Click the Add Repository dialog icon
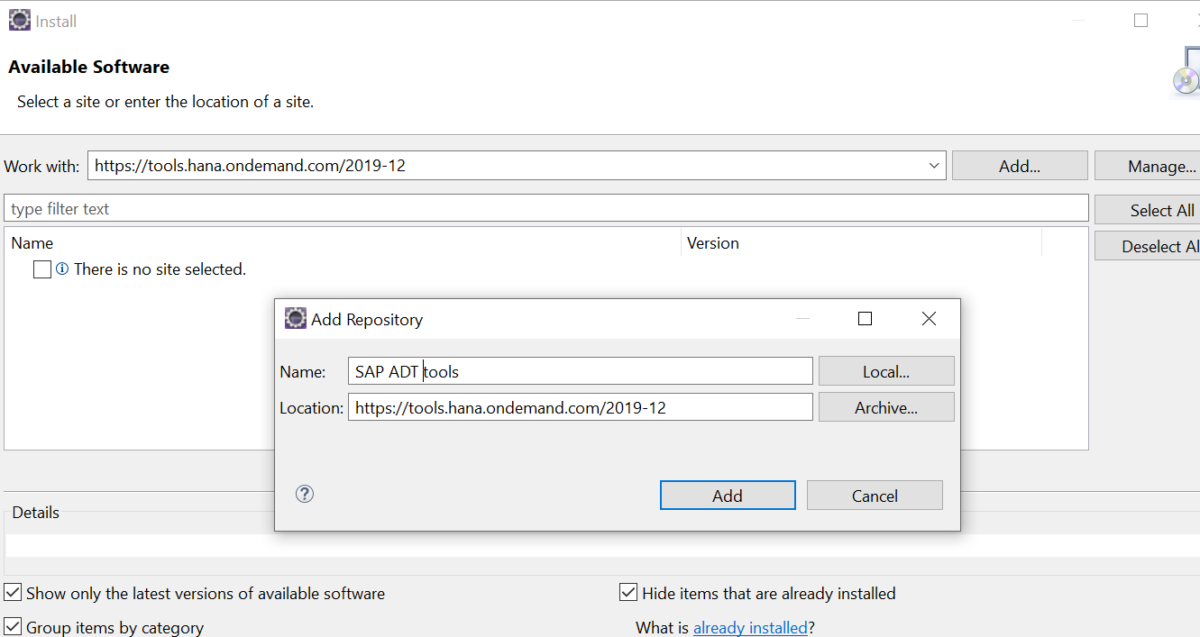The height and width of the screenshot is (637, 1200). click(295, 317)
